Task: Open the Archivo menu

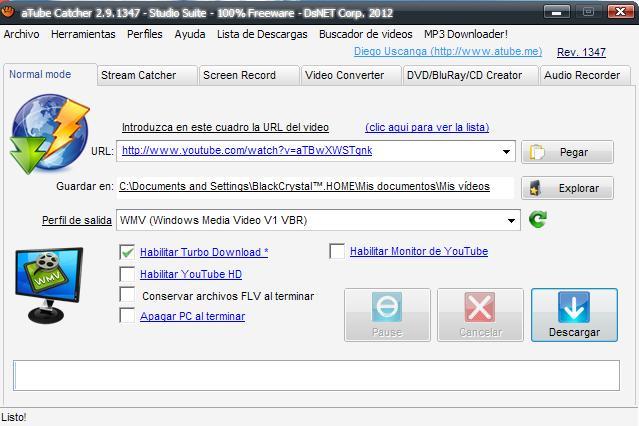Action: click(x=22, y=34)
